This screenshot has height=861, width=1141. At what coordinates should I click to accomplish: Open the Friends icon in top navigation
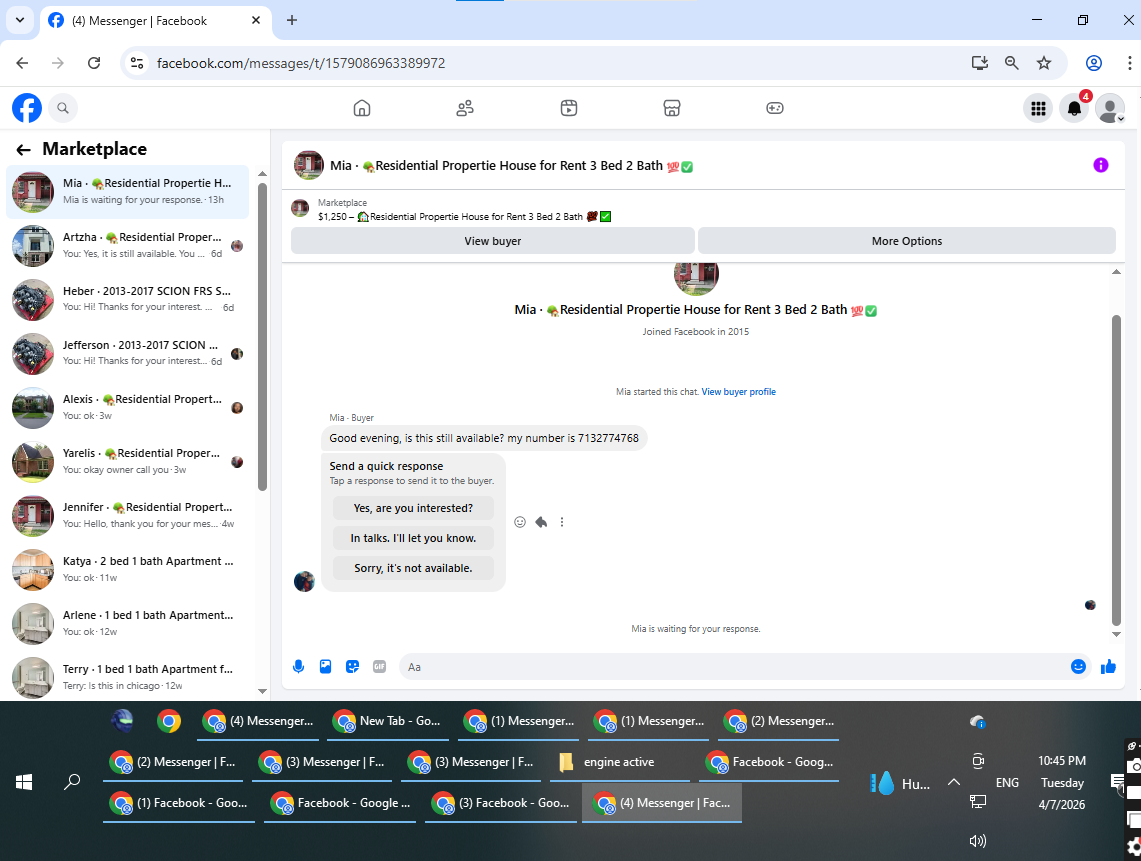(x=465, y=108)
